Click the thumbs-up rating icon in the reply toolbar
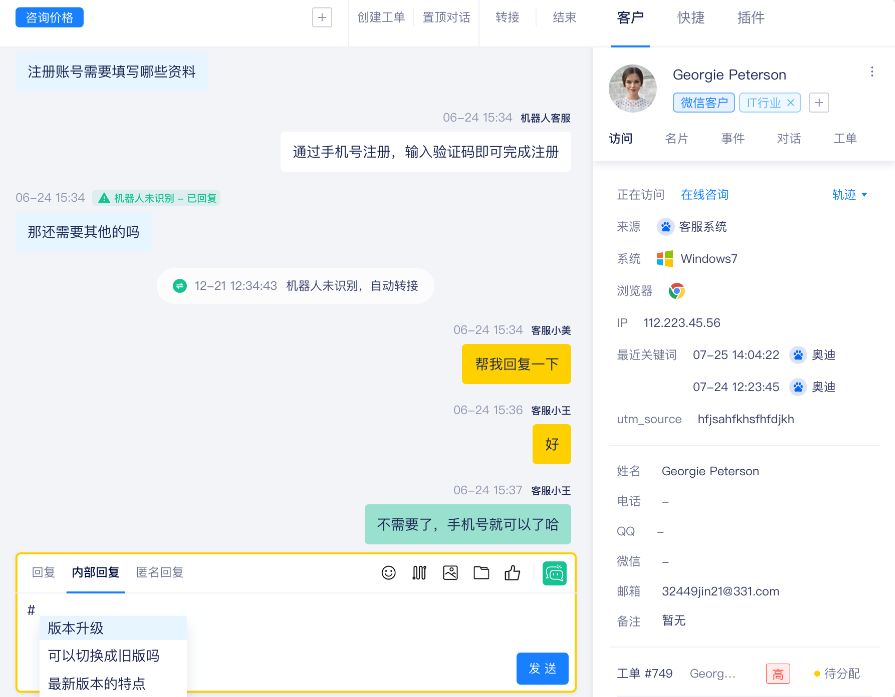This screenshot has height=697, width=895. (x=512, y=572)
